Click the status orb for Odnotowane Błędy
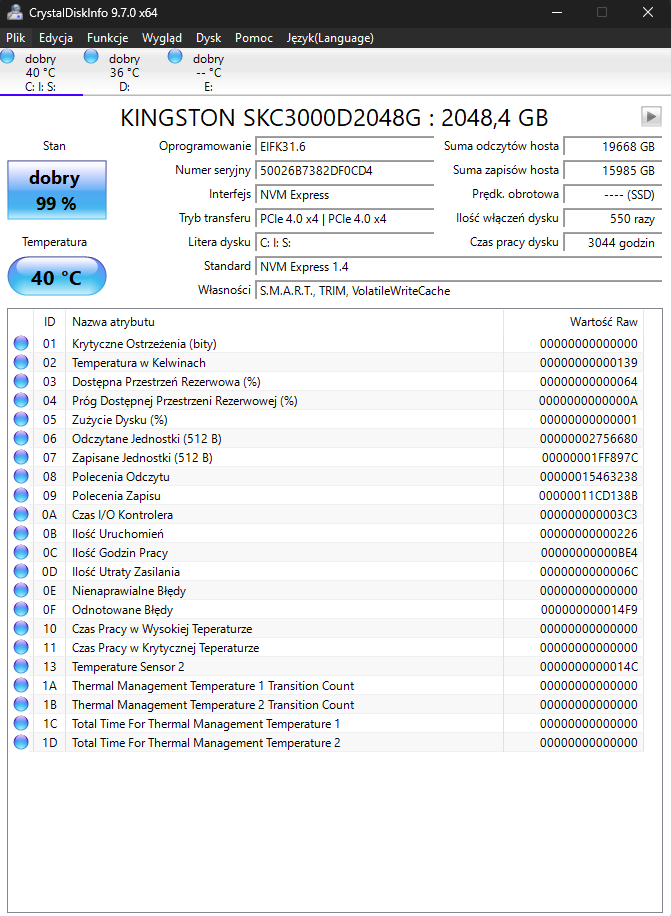This screenshot has height=916, width=671. coord(21,609)
